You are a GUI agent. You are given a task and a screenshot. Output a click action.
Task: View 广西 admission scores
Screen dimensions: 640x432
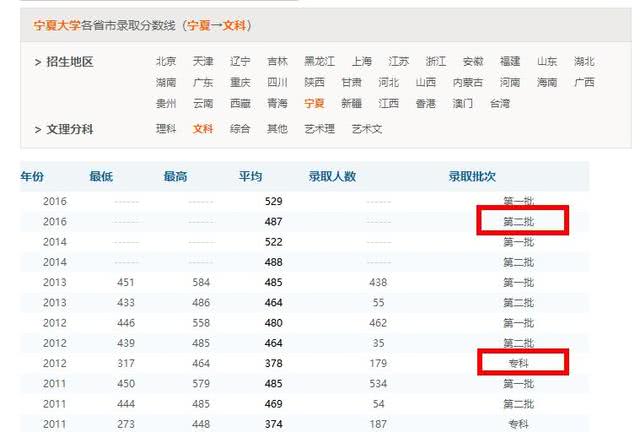(584, 82)
